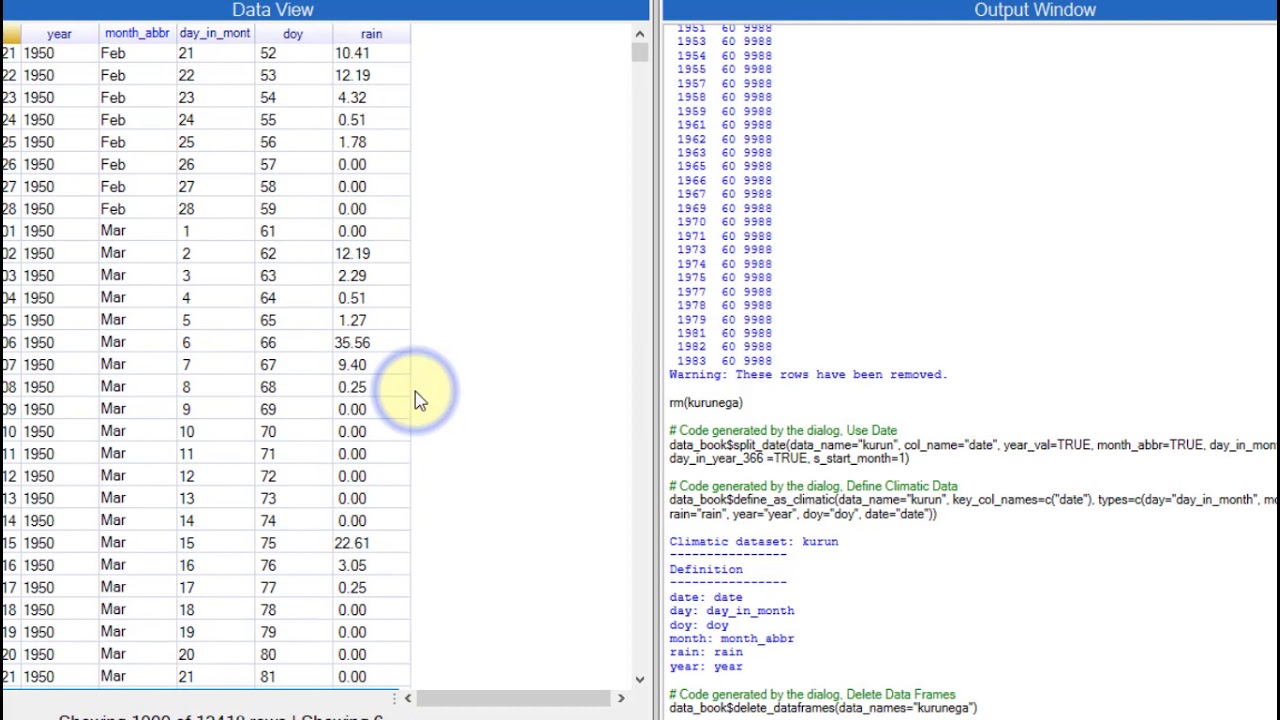Select the rain value 10.41

[x=352, y=53]
